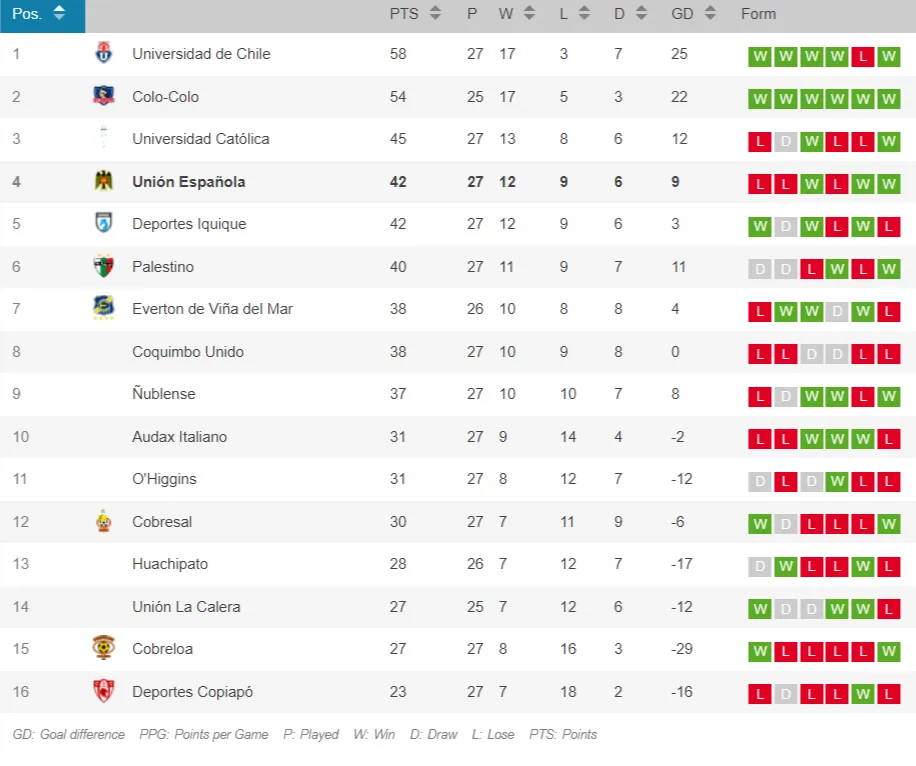The height and width of the screenshot is (766, 916).
Task: Click the Deportes Iquique team badge
Action: coord(103,224)
